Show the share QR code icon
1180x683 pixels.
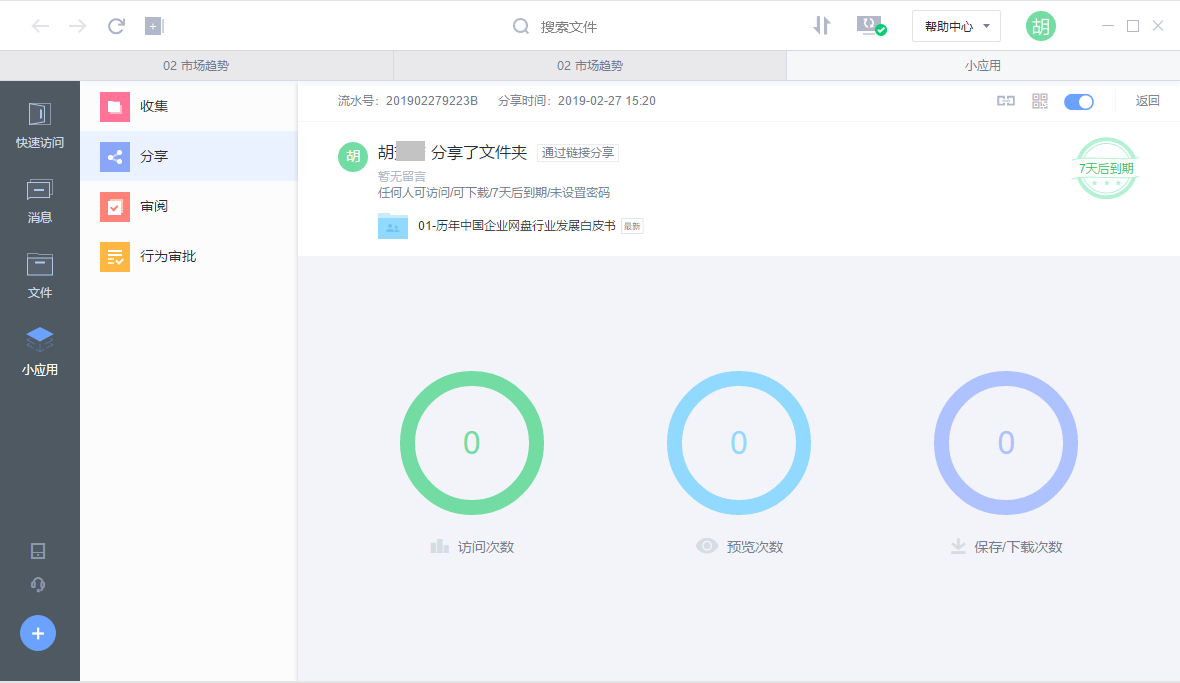(1039, 100)
